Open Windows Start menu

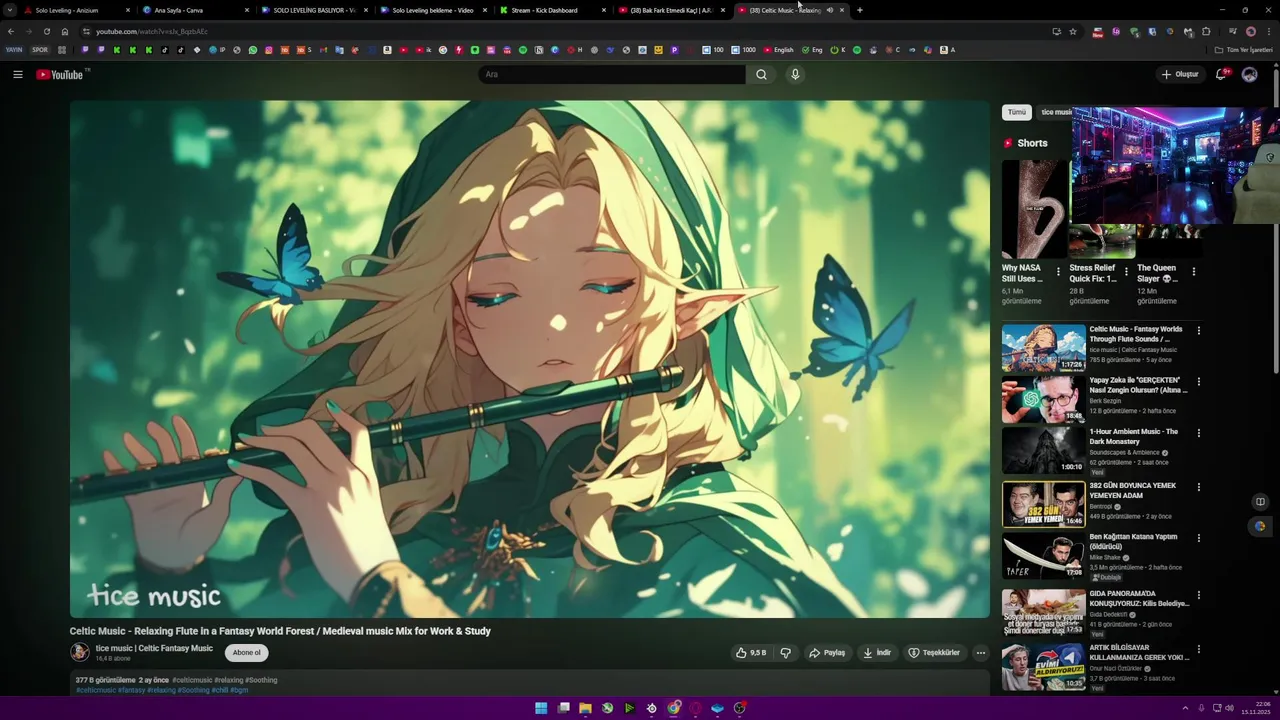(x=541, y=708)
